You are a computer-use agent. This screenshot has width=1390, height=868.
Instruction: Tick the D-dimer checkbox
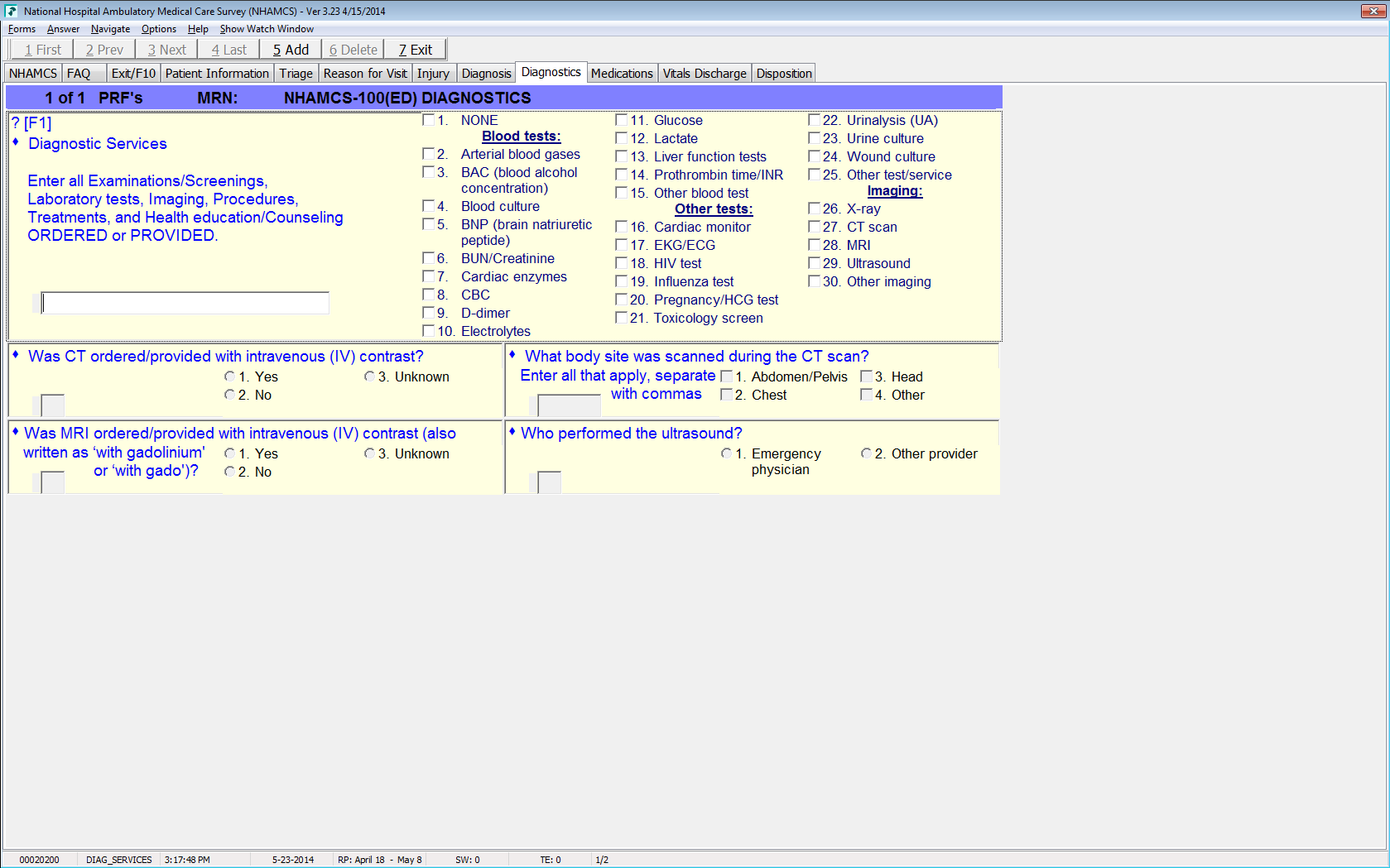(x=429, y=313)
